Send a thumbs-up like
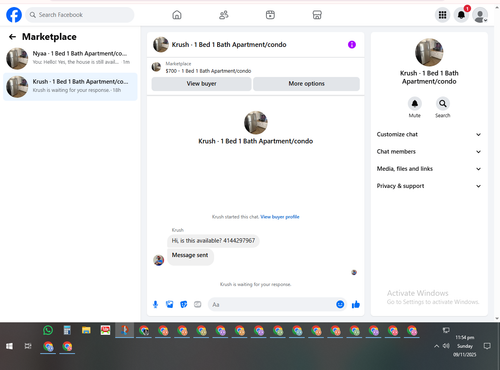 click(356, 304)
